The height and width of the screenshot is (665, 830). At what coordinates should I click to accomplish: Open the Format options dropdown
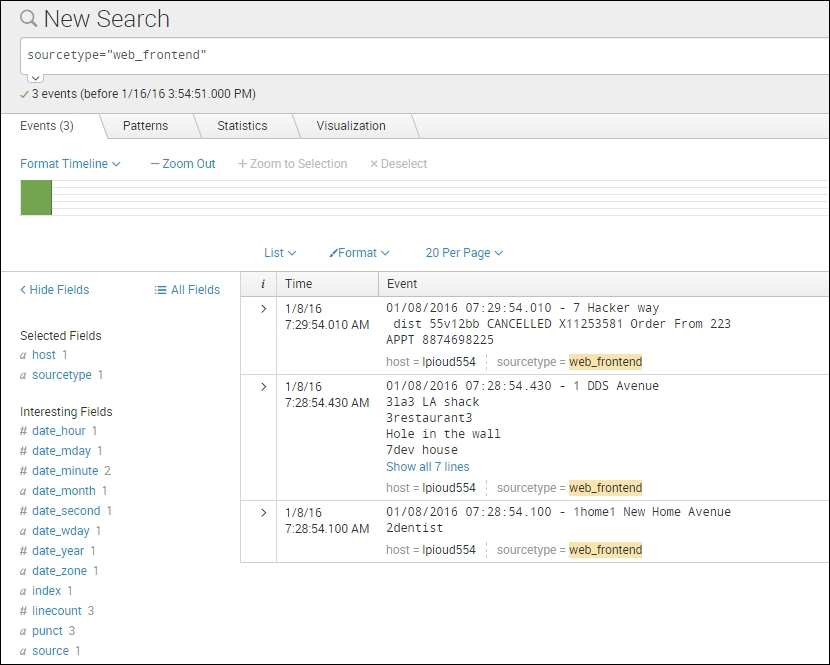coord(359,253)
